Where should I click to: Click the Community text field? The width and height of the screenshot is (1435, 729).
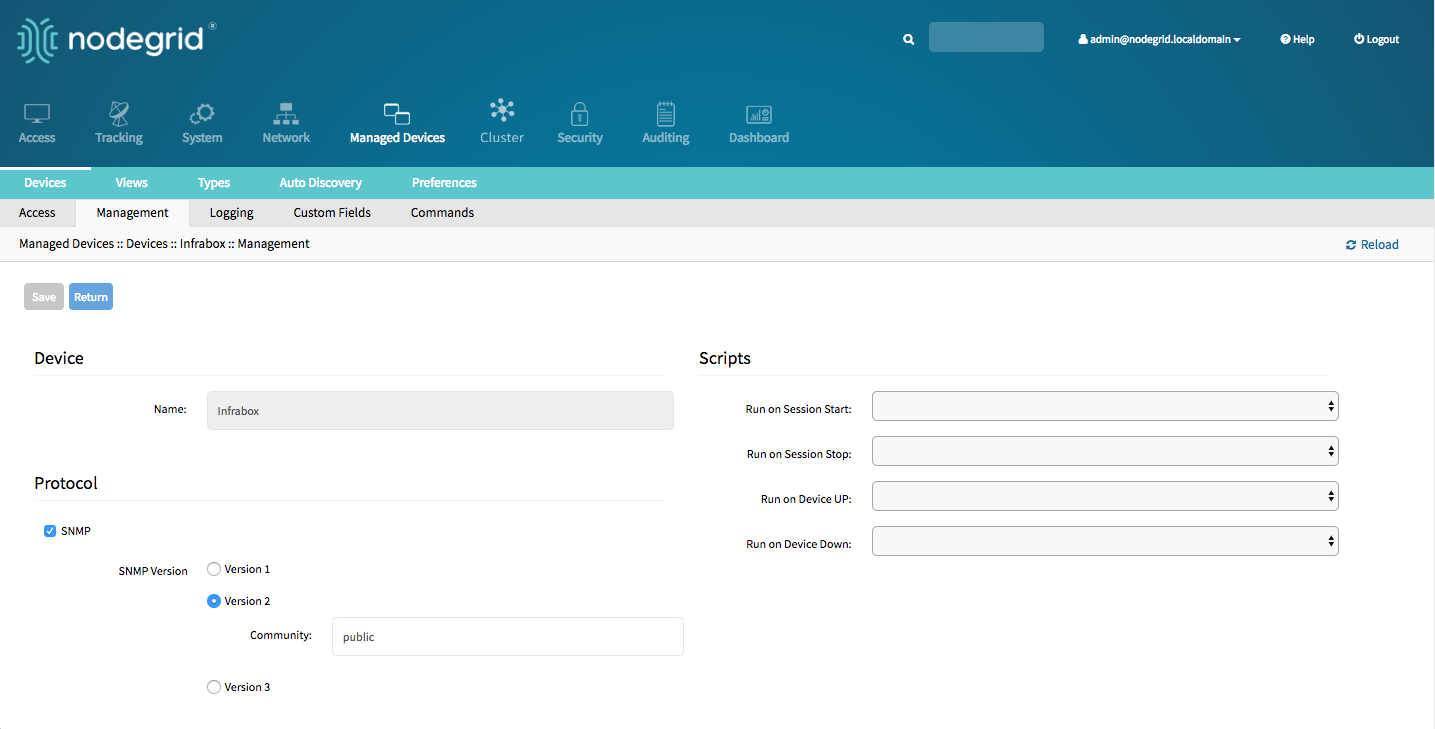508,636
